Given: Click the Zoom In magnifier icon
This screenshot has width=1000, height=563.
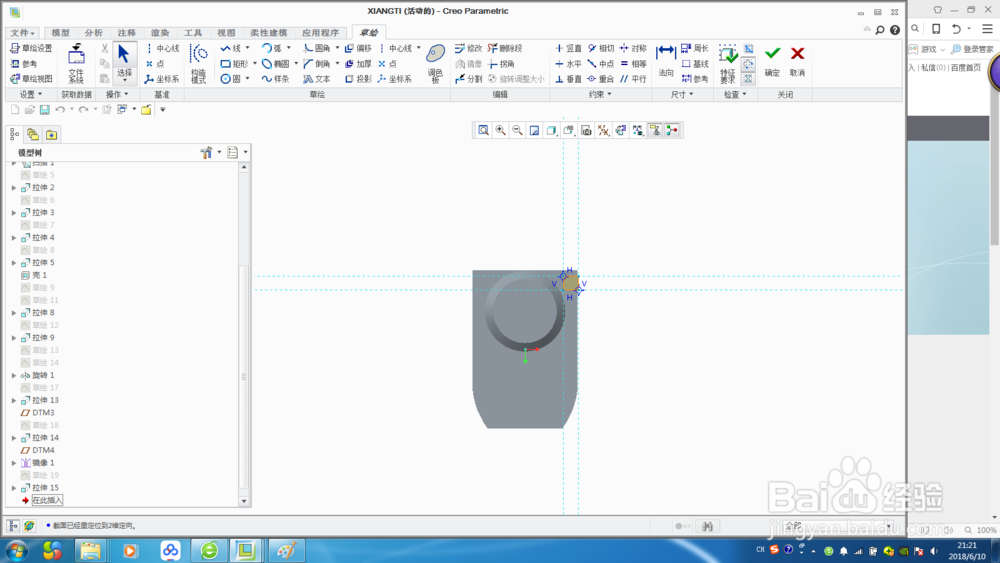Looking at the screenshot, I should 501,130.
